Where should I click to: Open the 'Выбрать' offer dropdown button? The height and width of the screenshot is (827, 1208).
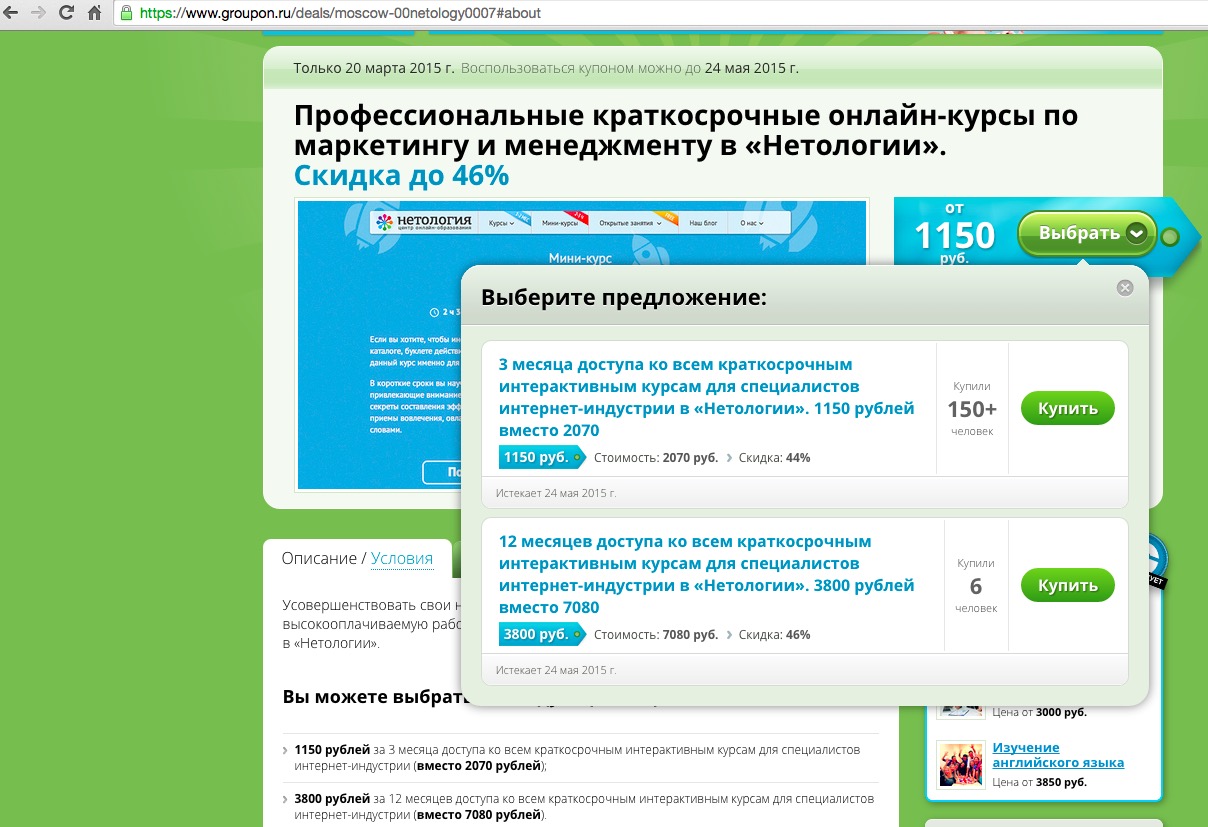pyautogui.click(x=1087, y=234)
